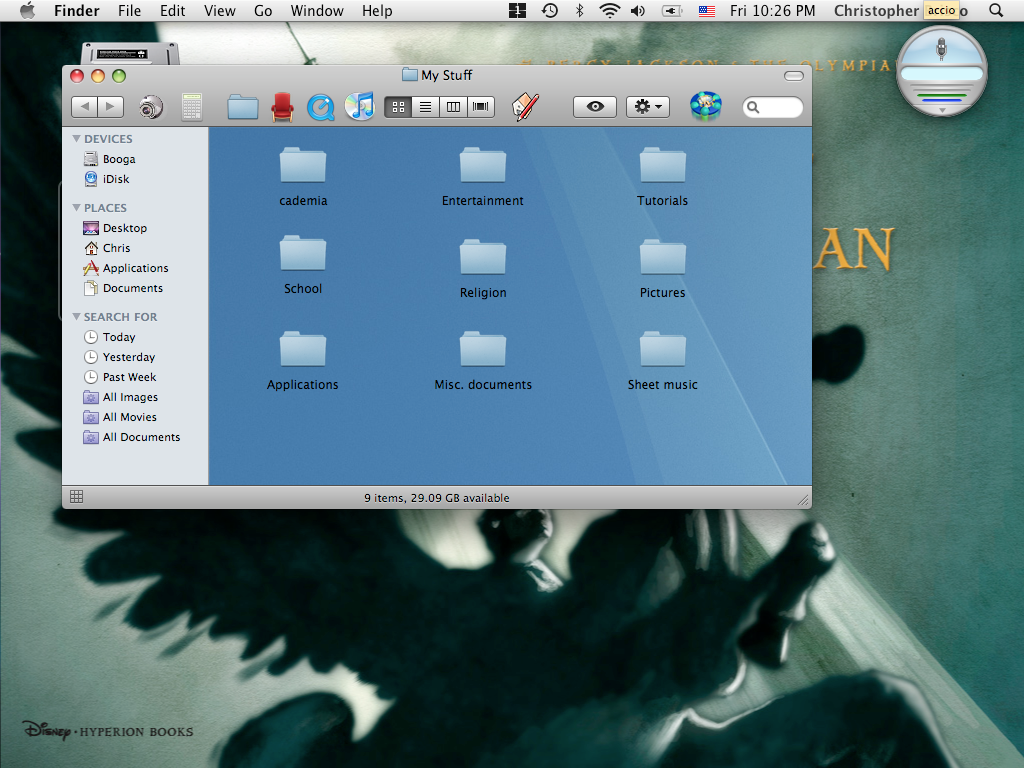This screenshot has height=768, width=1024.
Task: Select the red theater seat toolbar icon
Action: 282,106
